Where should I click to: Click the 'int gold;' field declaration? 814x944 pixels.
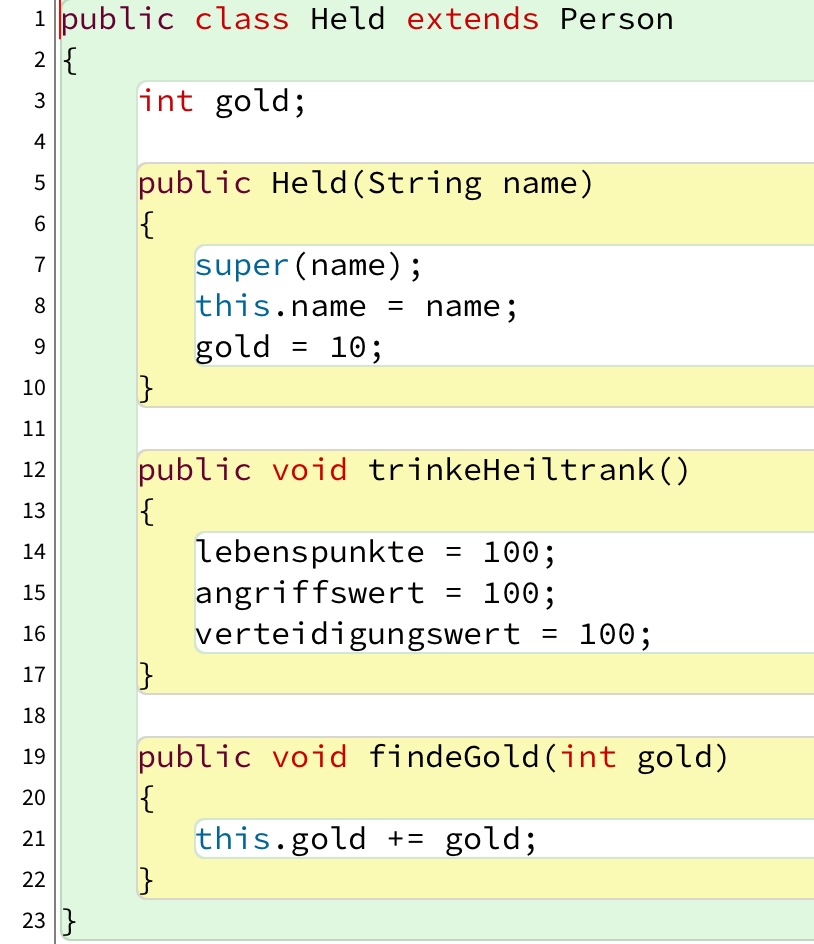tap(221, 101)
